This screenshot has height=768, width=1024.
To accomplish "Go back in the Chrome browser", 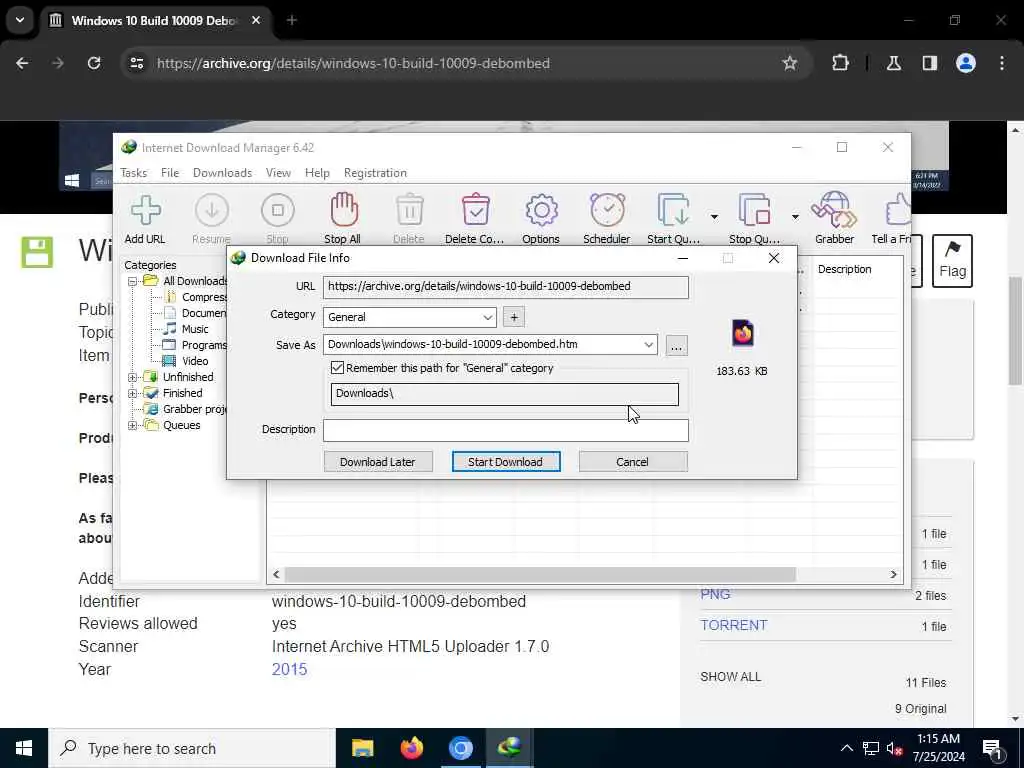I will coord(22,63).
